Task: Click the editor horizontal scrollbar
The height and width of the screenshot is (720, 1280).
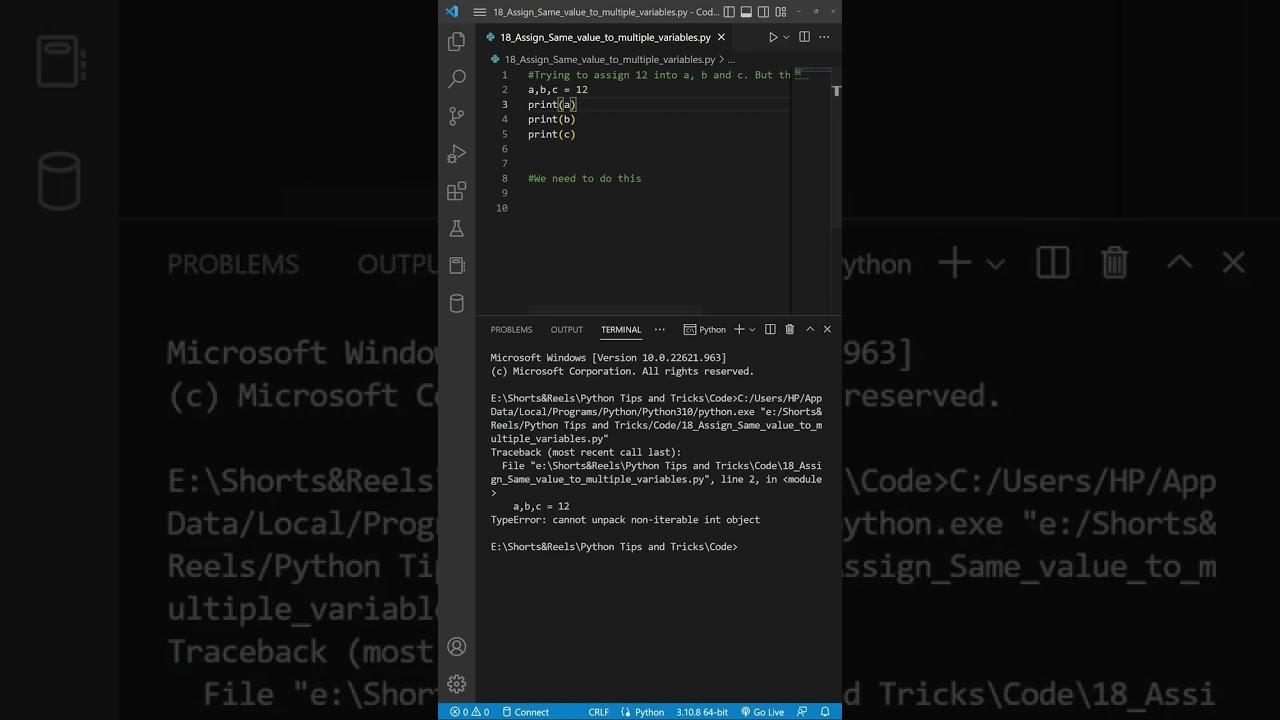Action: (x=614, y=310)
